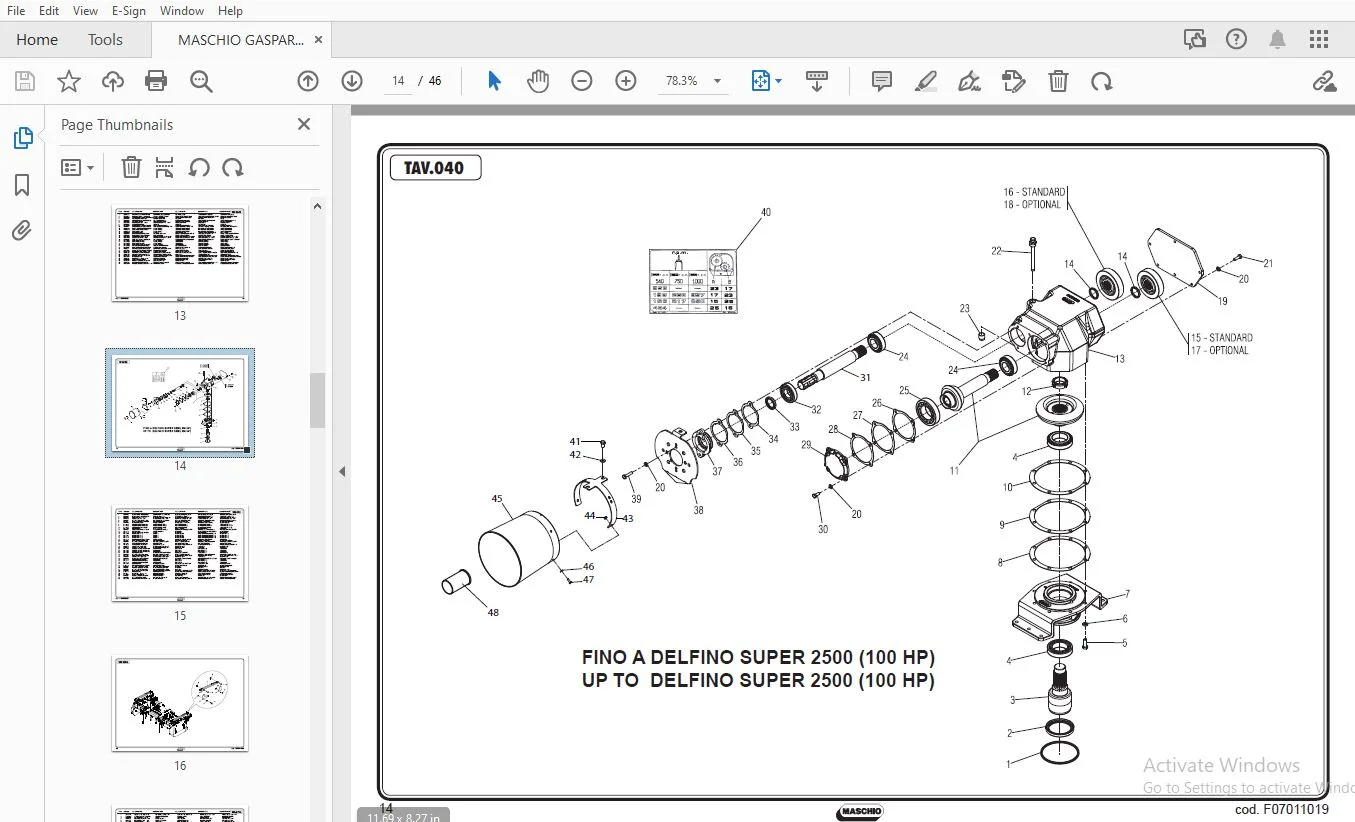The height and width of the screenshot is (822, 1355).
Task: Delete selected thumbnails with the panel trash icon
Action: [131, 168]
